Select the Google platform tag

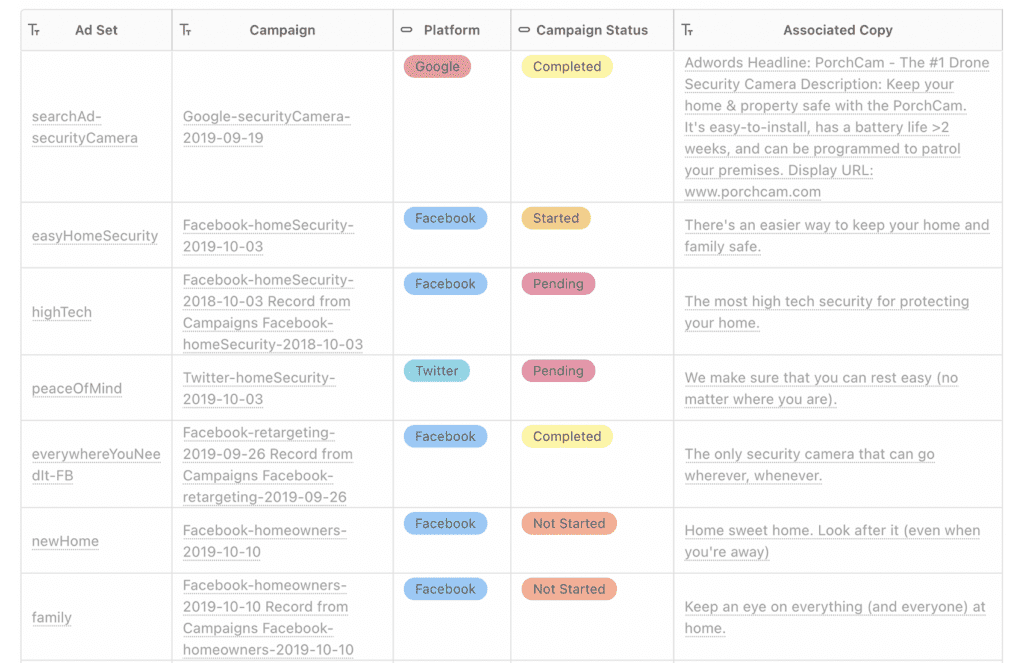tap(437, 67)
